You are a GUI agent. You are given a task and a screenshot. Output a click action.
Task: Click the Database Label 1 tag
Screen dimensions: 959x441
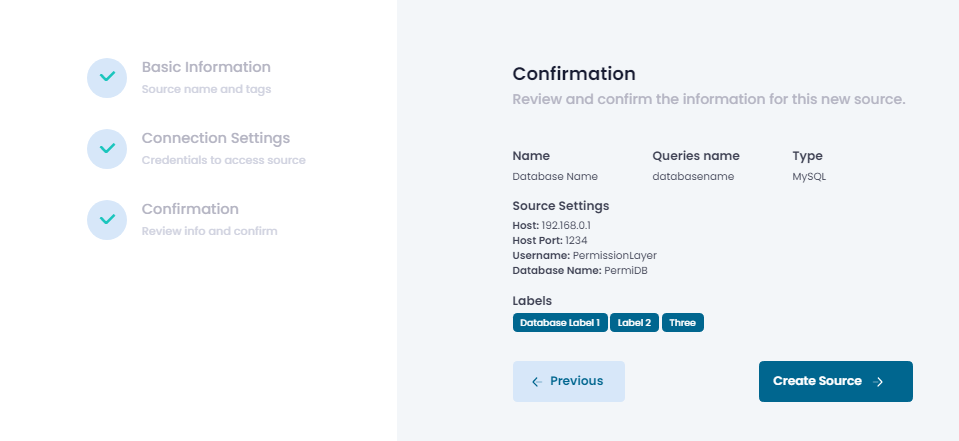pos(560,323)
